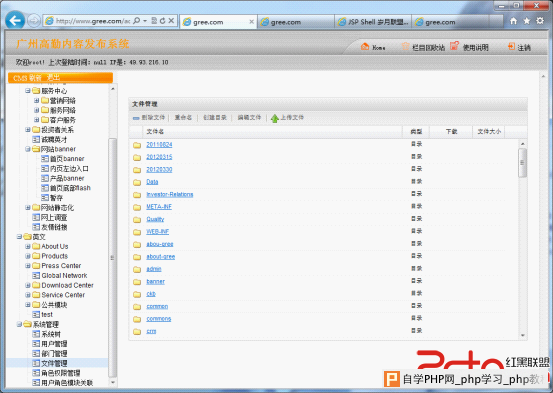
Task: Click tree panel scroll down arrow
Action: (x=113, y=382)
